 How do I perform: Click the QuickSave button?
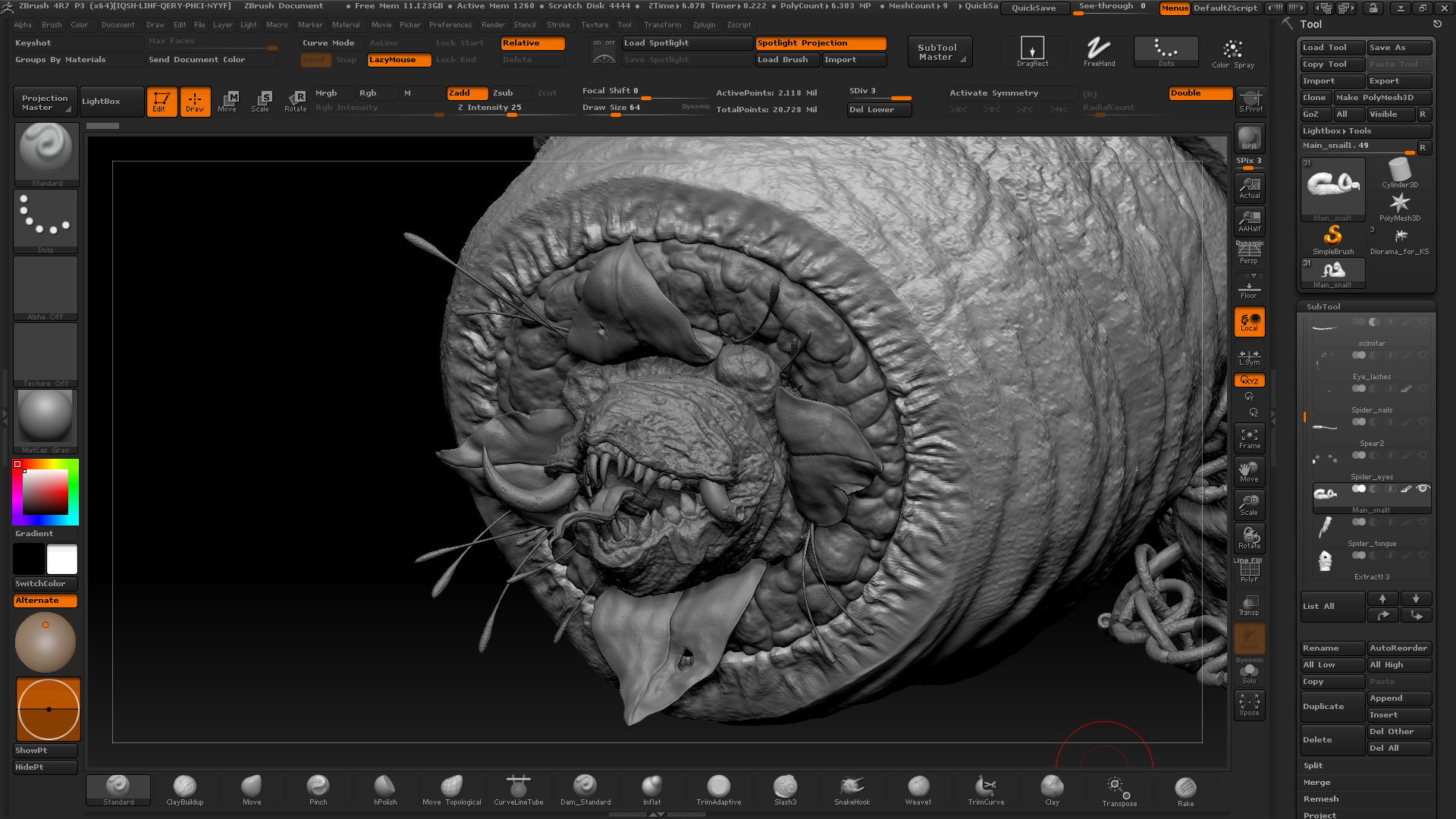click(x=1033, y=8)
